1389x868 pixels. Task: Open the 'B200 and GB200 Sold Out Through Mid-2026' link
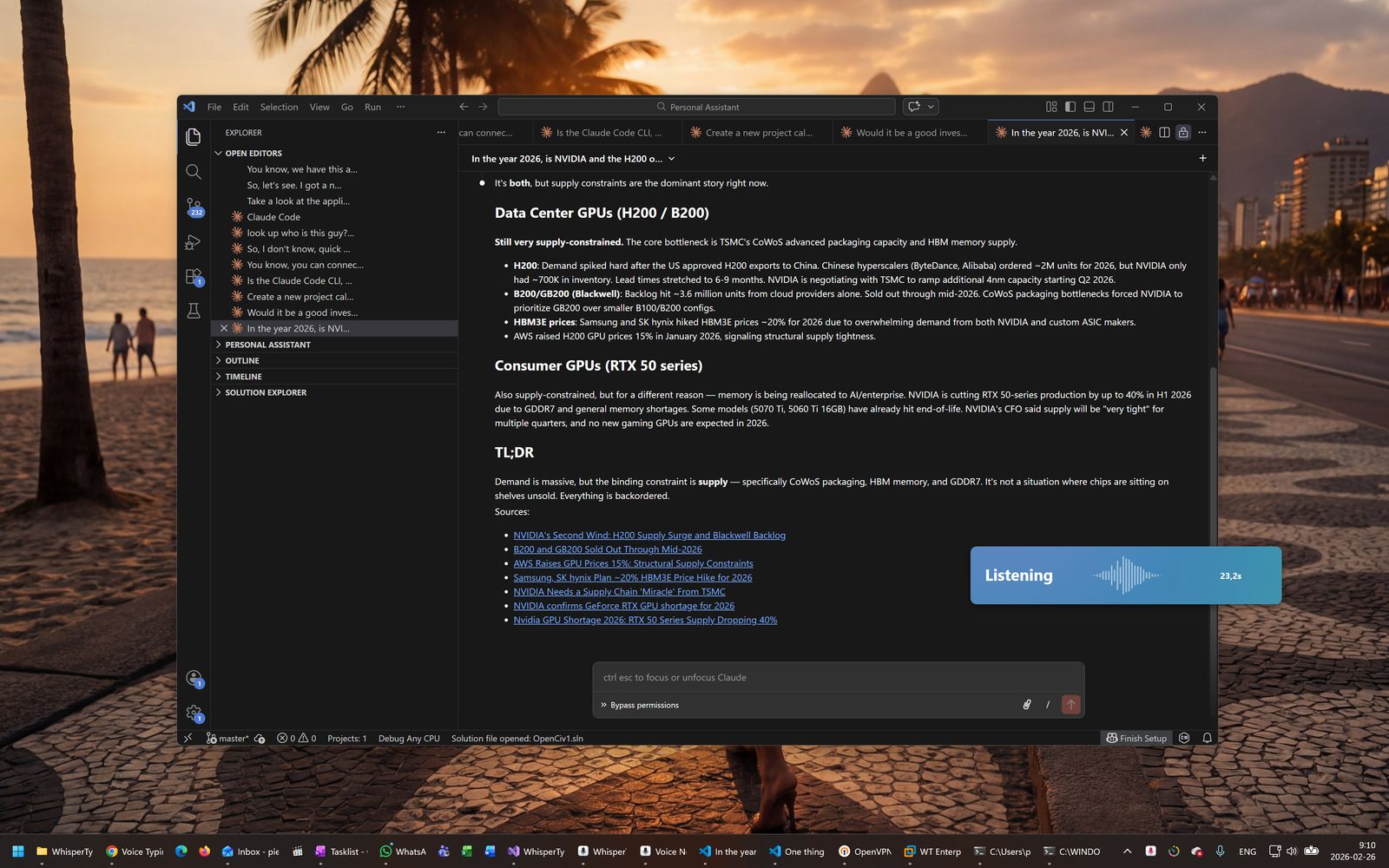608,549
